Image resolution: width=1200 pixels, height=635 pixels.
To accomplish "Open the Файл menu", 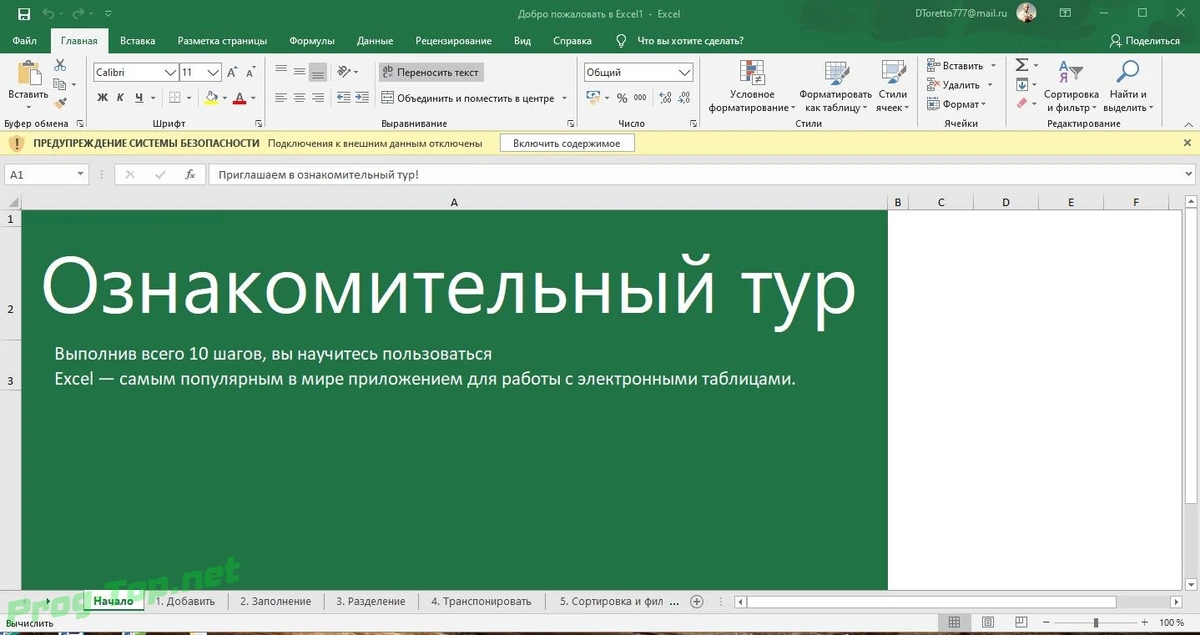I will (25, 41).
